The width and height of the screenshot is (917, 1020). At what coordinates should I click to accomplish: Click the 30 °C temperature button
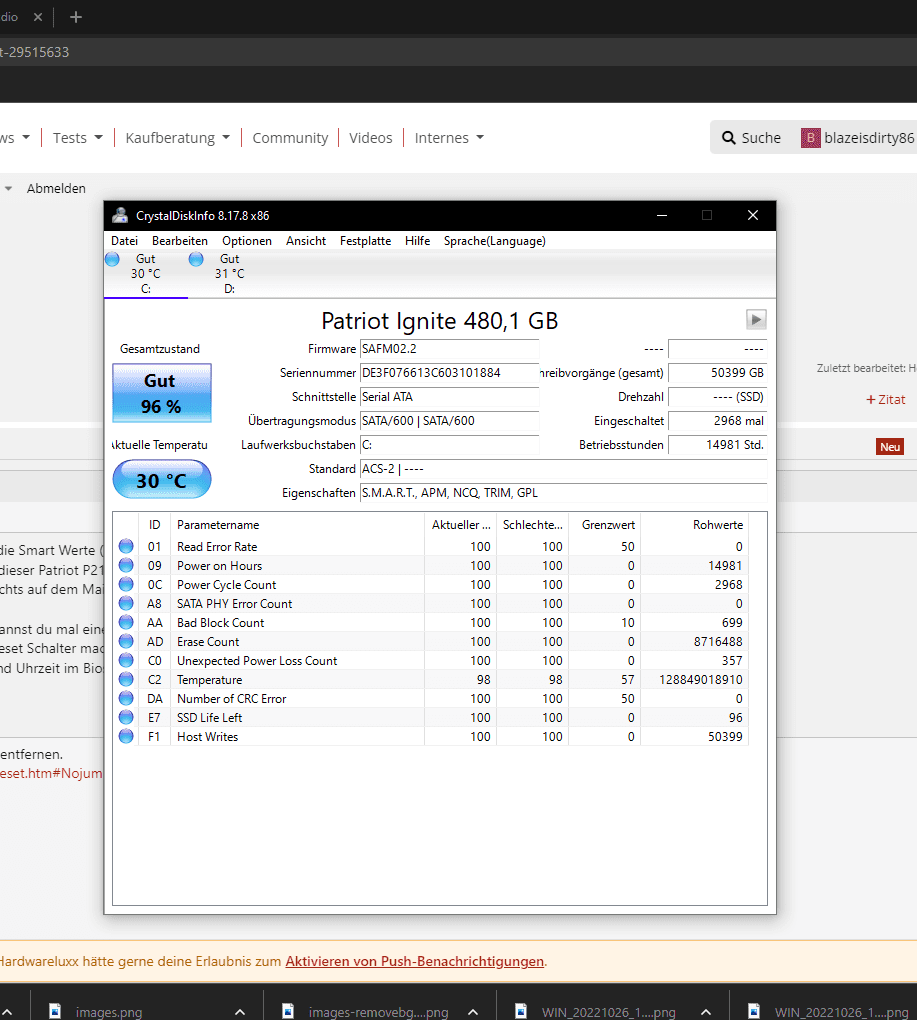162,479
